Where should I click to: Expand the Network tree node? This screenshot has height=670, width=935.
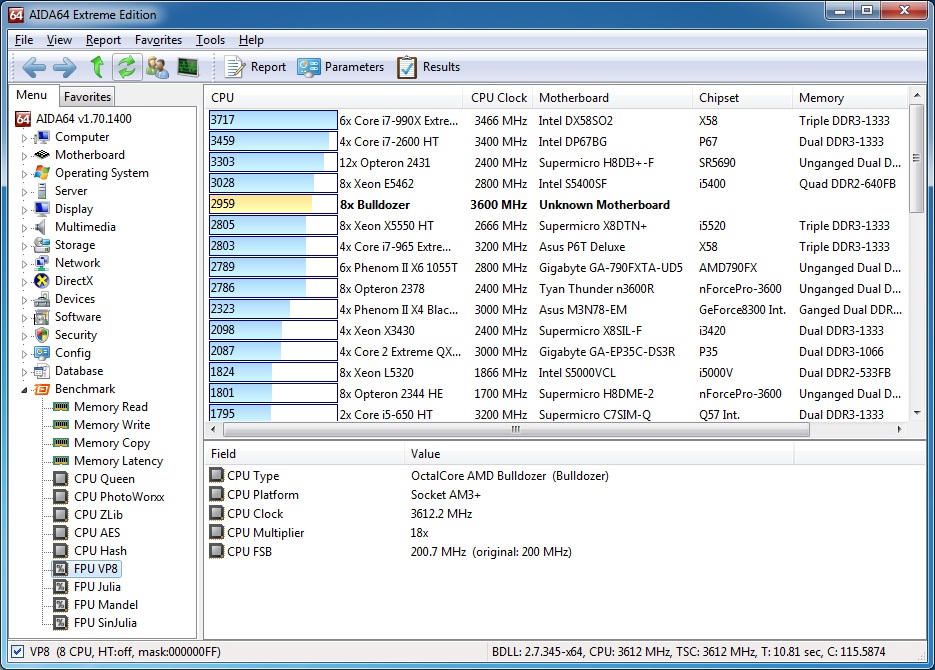click(24, 263)
